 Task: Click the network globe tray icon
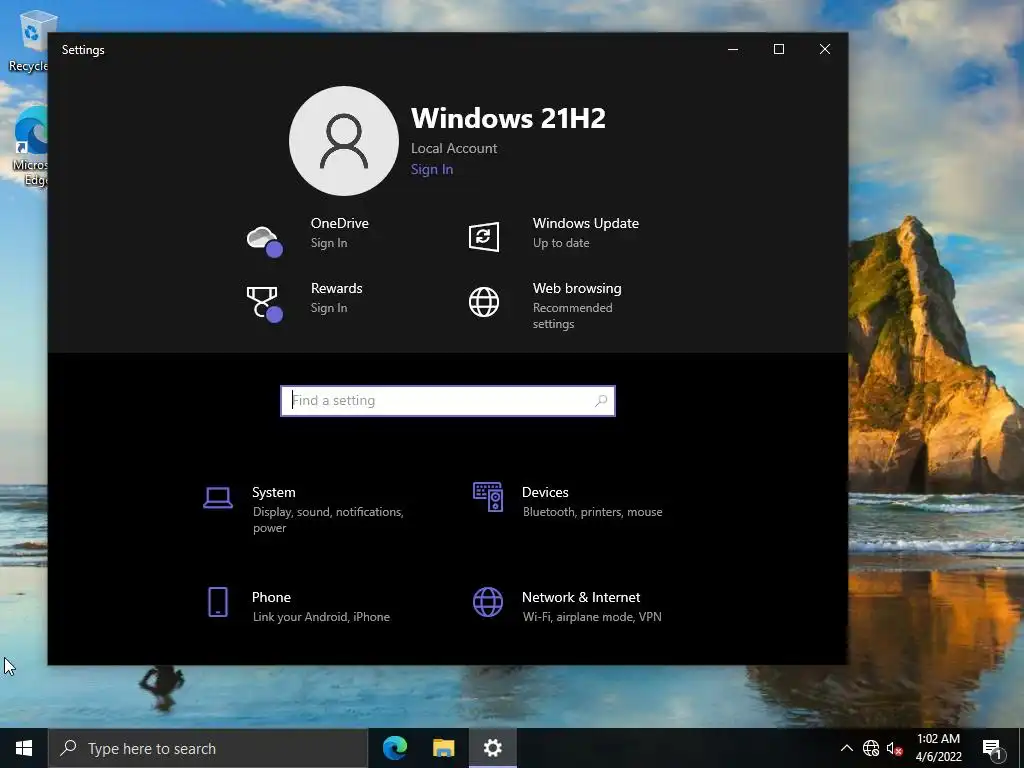871,748
